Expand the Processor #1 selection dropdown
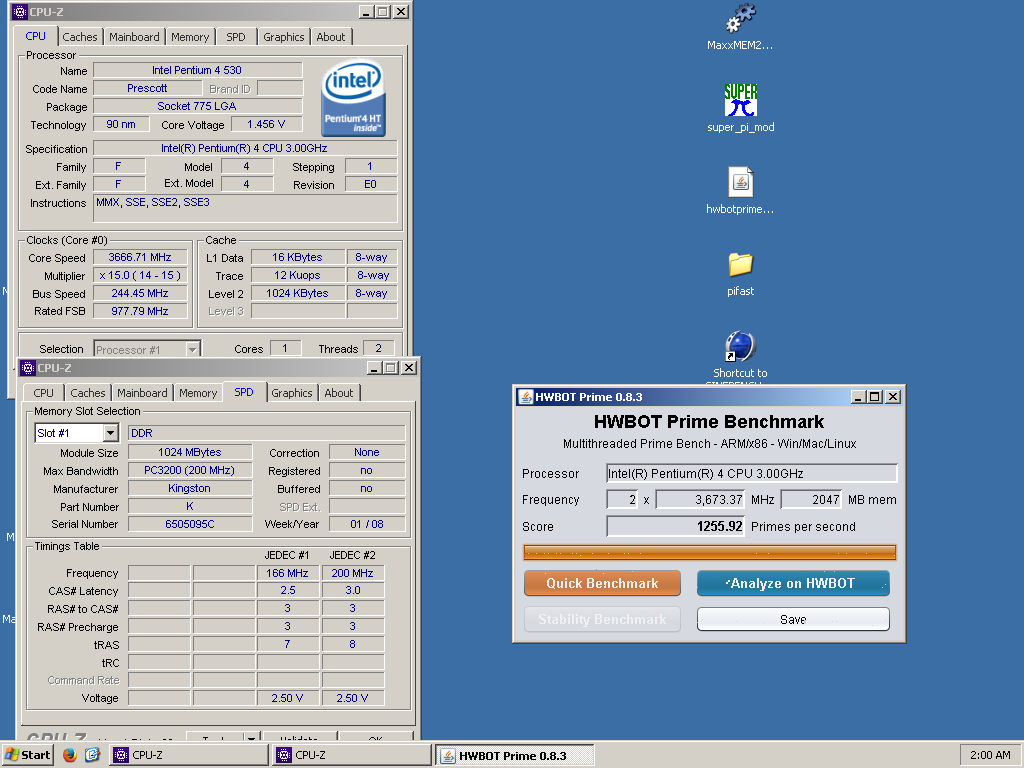Image resolution: width=1024 pixels, height=768 pixels. [x=192, y=349]
